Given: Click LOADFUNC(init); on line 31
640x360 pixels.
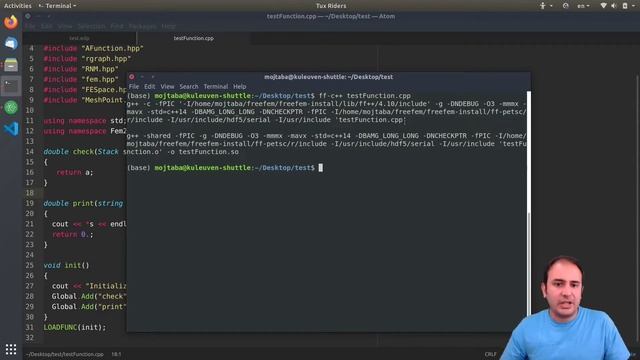Looking at the screenshot, I should tap(75, 327).
